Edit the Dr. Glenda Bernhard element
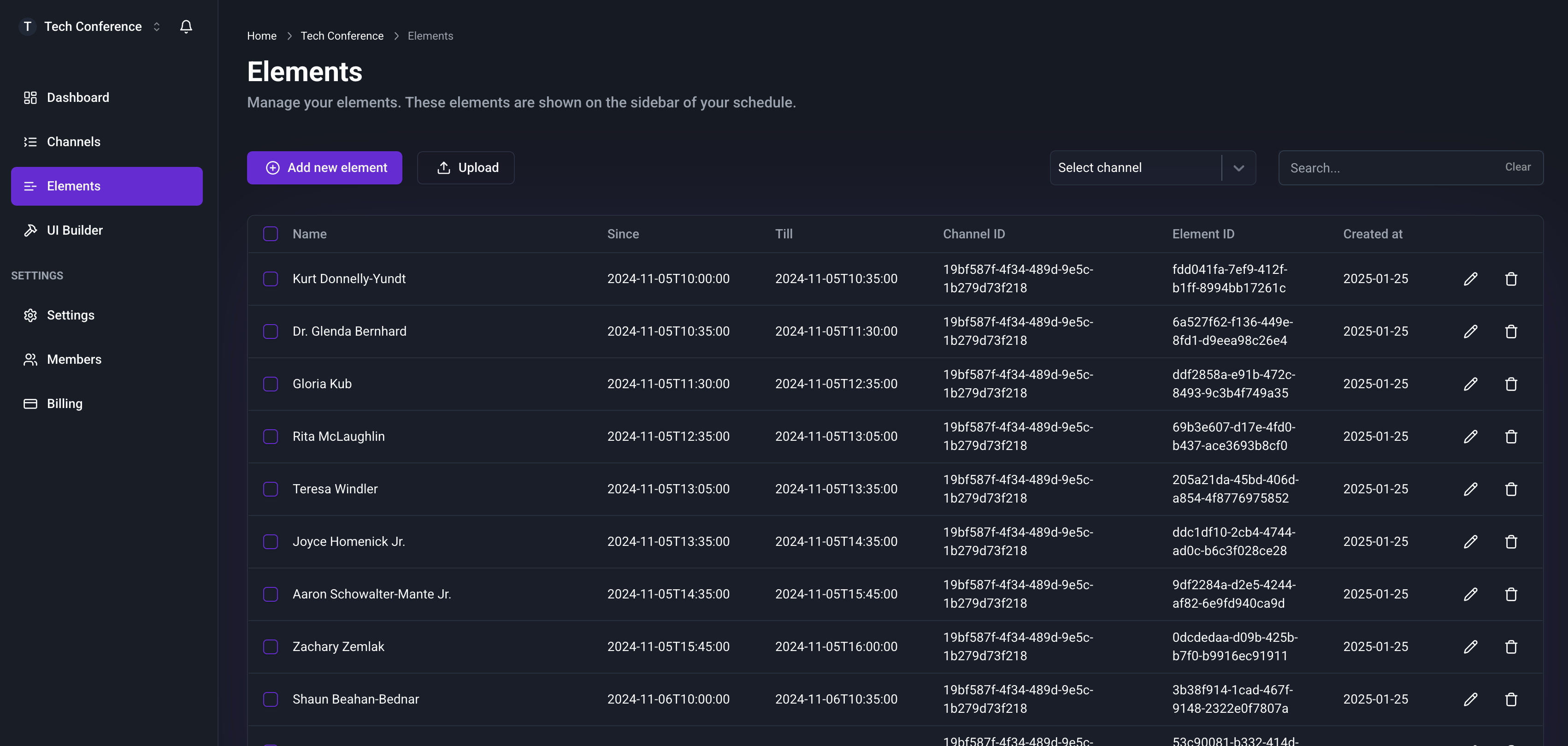Viewport: 1568px width, 746px height. coord(1470,332)
